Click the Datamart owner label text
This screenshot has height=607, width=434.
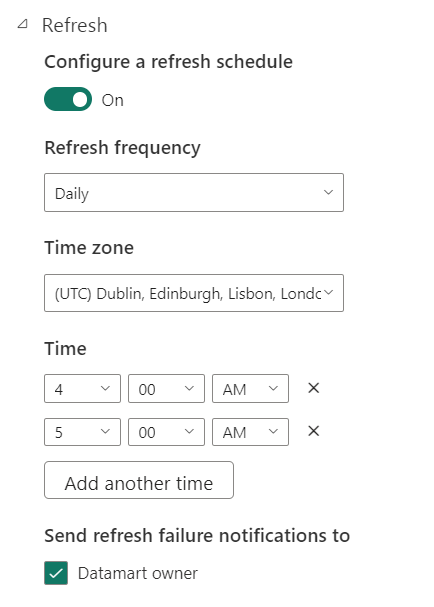138,573
